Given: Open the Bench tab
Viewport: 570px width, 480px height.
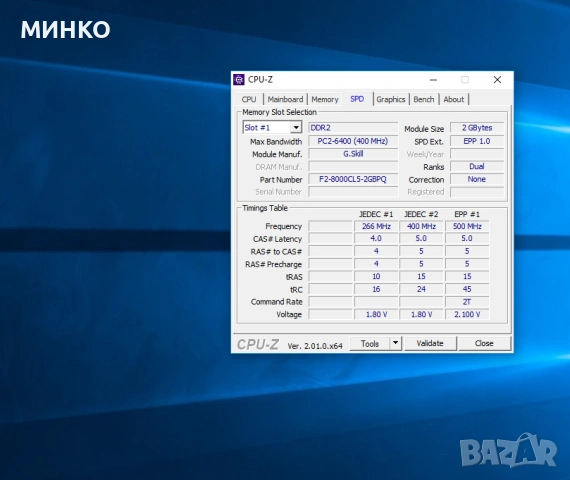Looking at the screenshot, I should [424, 99].
